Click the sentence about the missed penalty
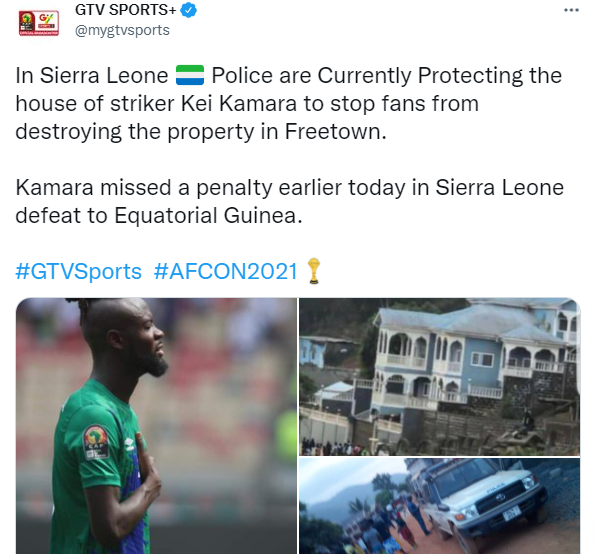596x554 pixels. (290, 201)
